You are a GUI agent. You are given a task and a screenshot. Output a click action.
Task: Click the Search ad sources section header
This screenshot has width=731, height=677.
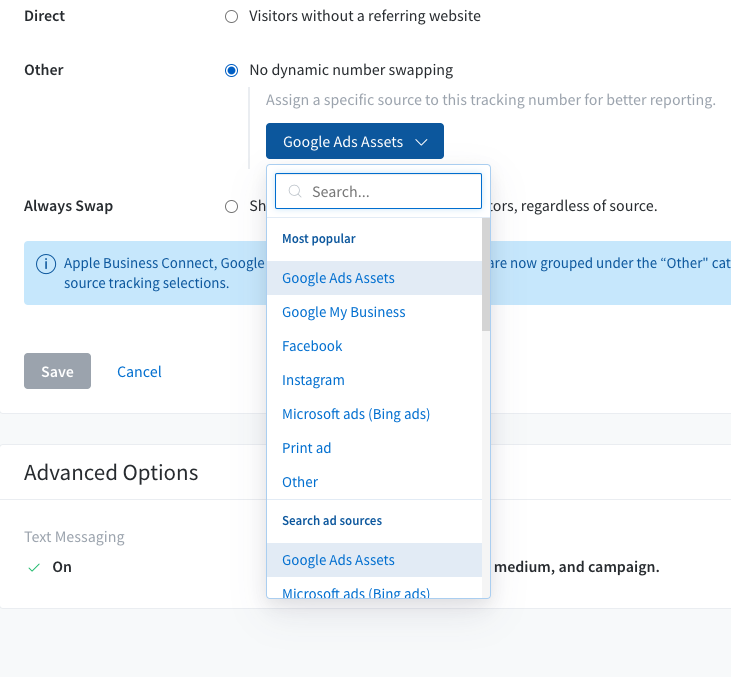click(332, 521)
